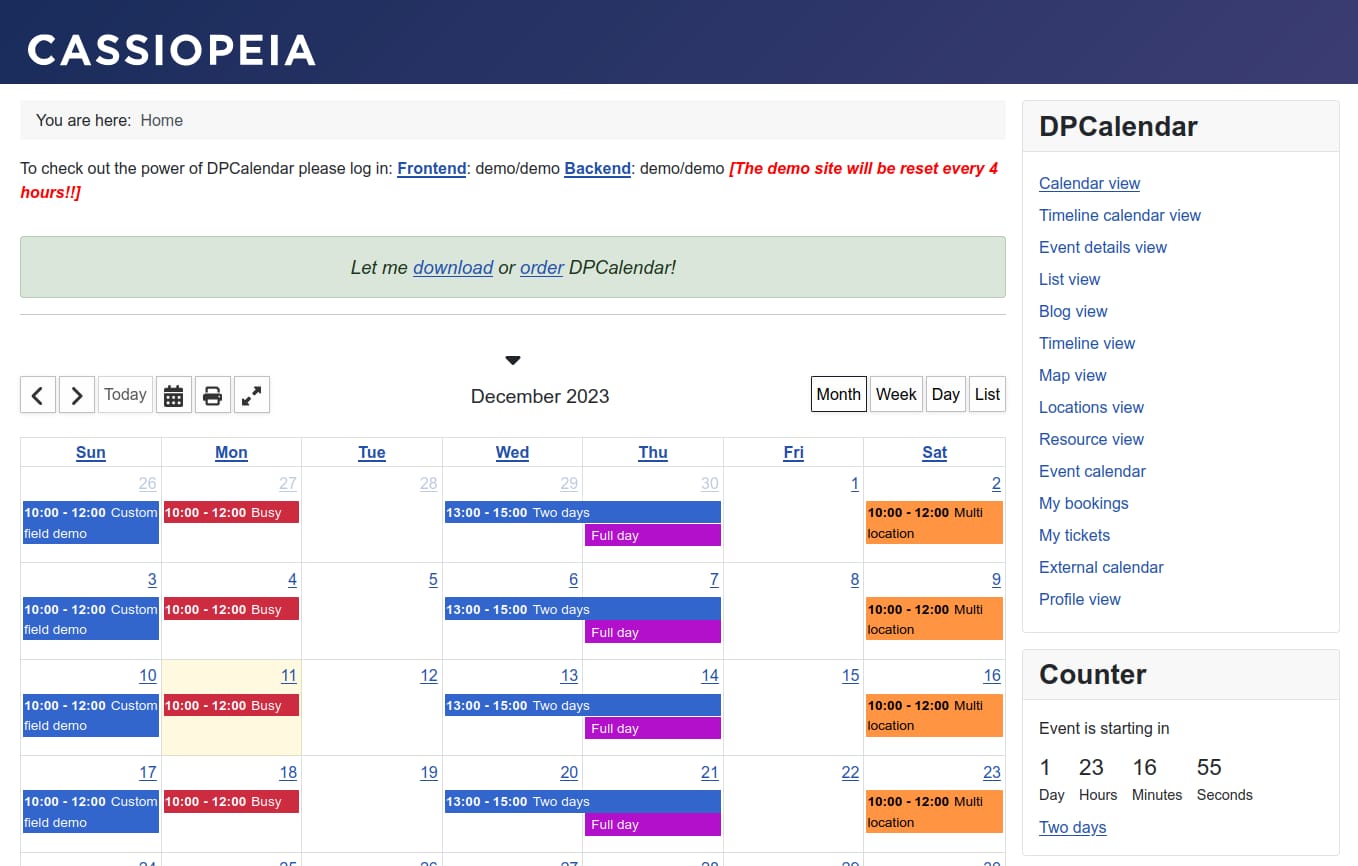Go to the previous month arrow
Viewport: 1358px width, 866px height.
[x=38, y=395]
